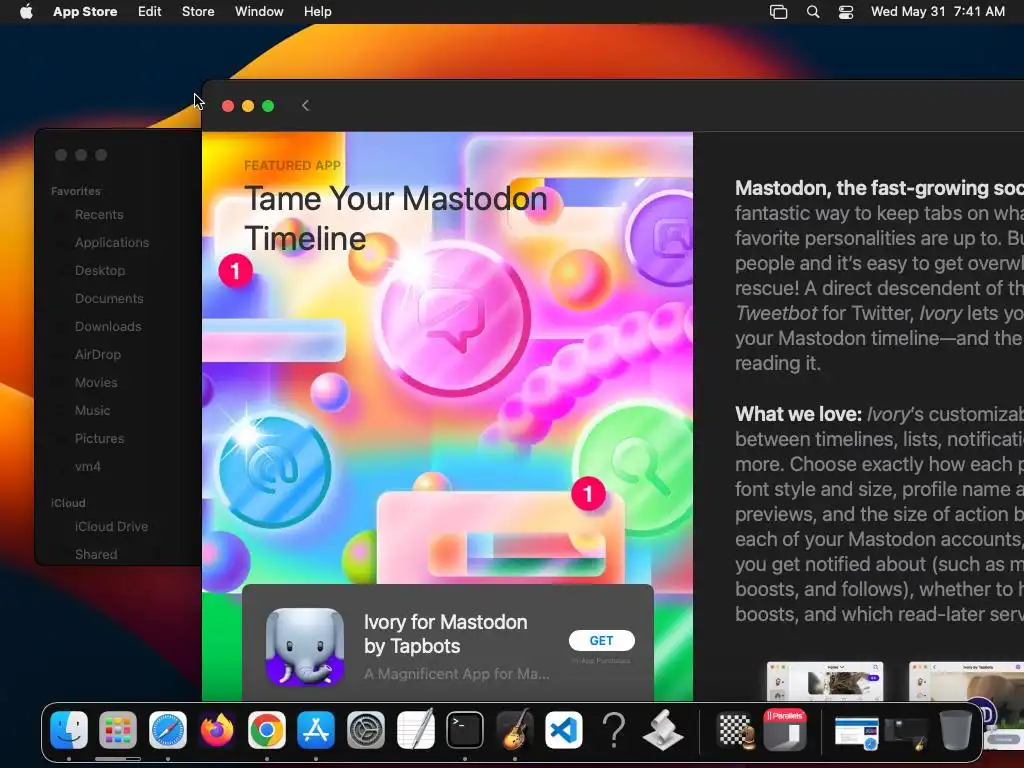1024x768 pixels.
Task: Select iCloud Drive in Finder sidebar
Action: point(111,526)
